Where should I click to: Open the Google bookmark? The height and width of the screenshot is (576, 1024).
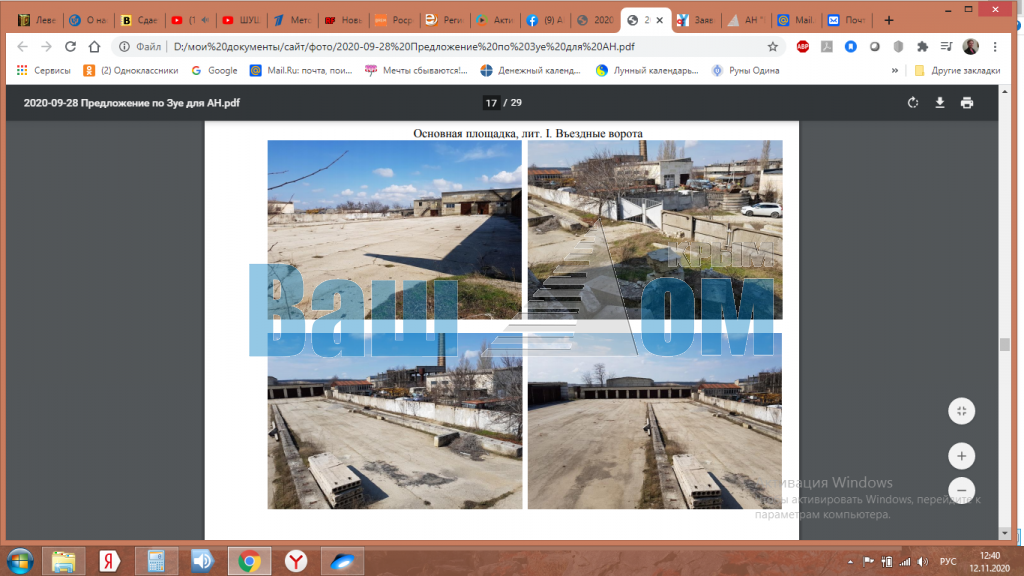[214, 71]
